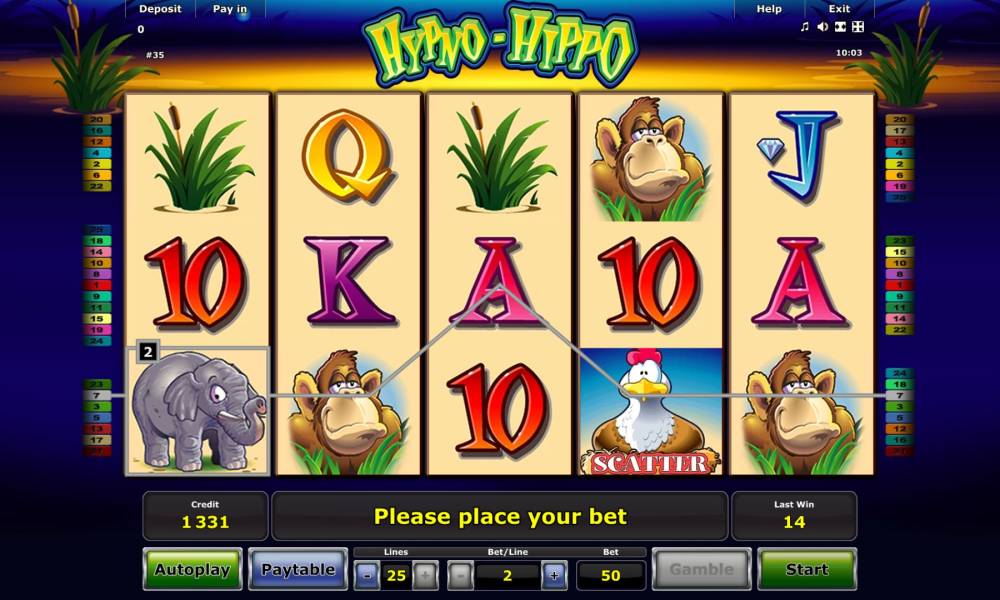This screenshot has height=600, width=1000.
Task: Switch to widescreen display mode icon
Action: pyautogui.click(x=841, y=27)
